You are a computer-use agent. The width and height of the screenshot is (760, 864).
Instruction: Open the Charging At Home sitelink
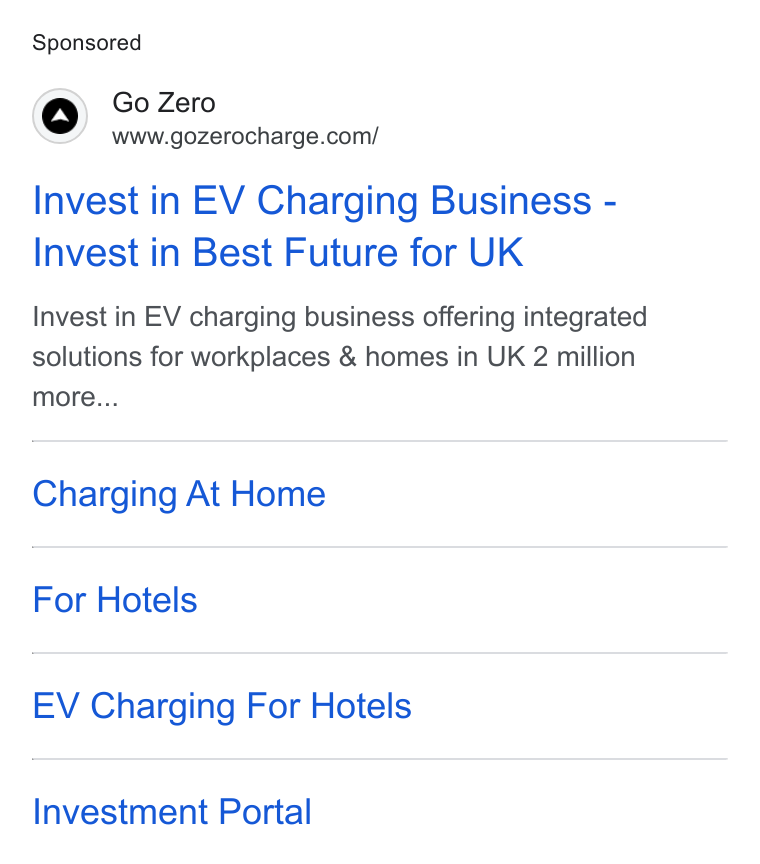(179, 494)
